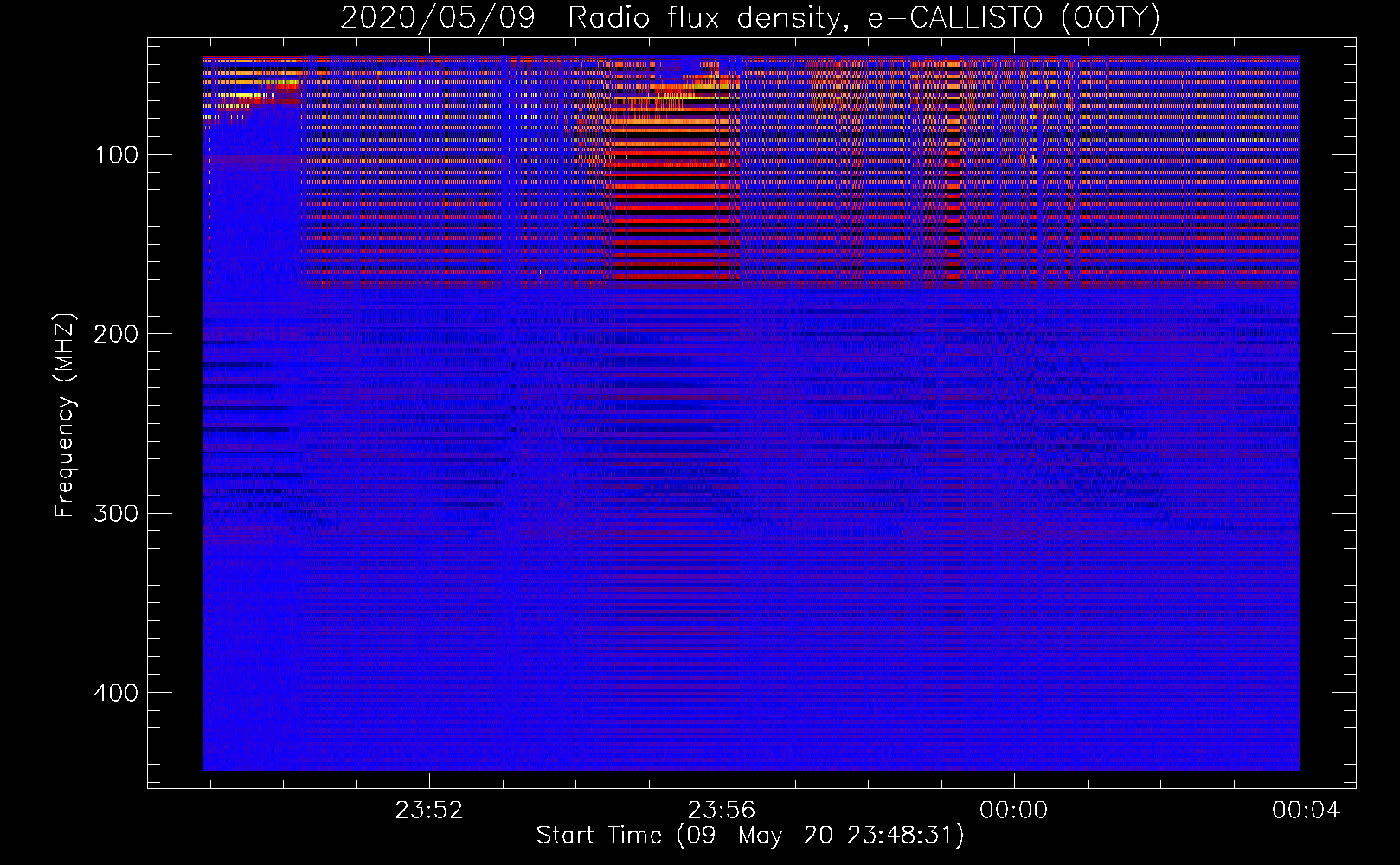The width and height of the screenshot is (1400, 865).
Task: Click the 400 frequency tick label
Action: coord(117,693)
